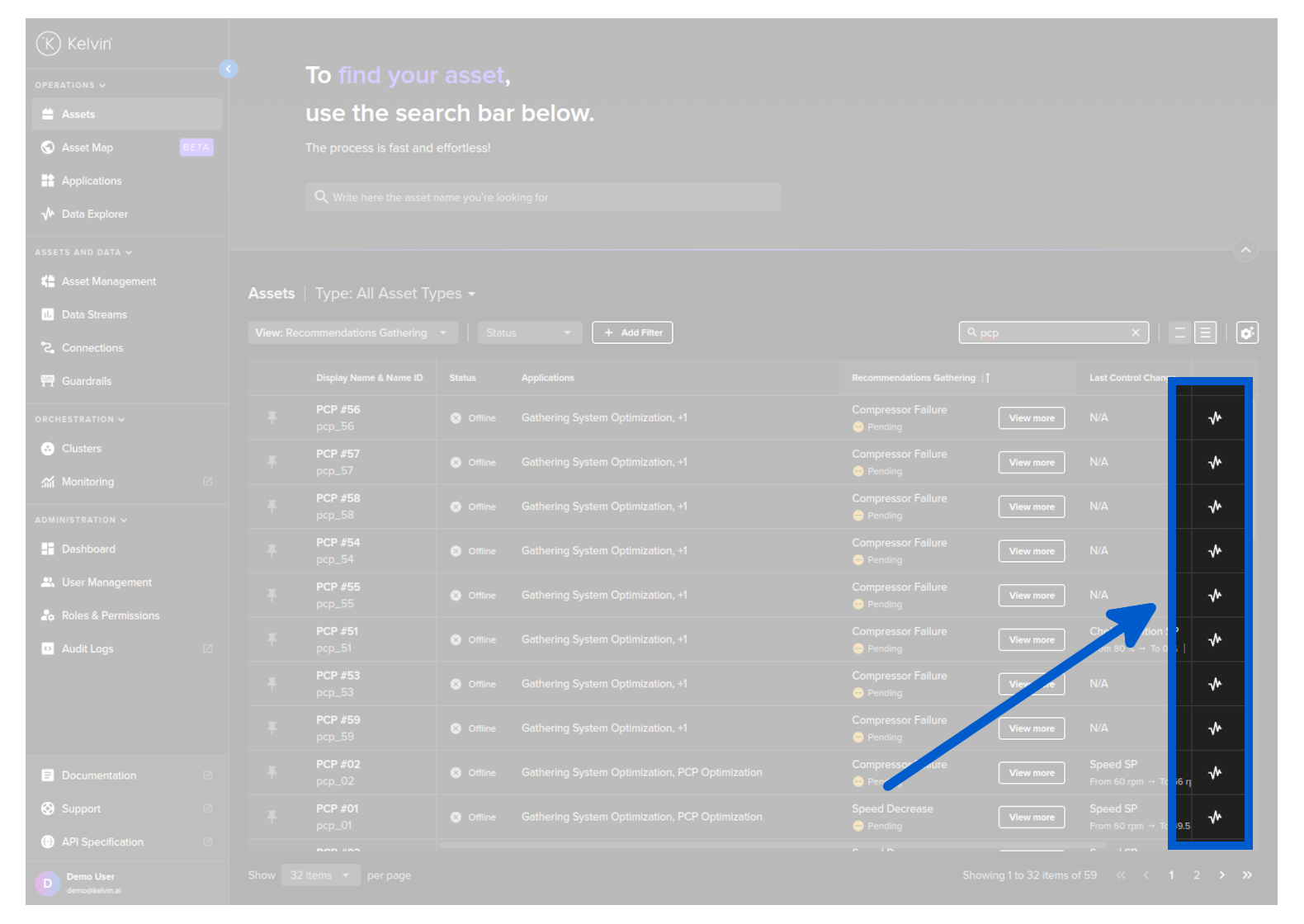Collapse the search banner chevron
Screen dimensions: 1304x924
pyautogui.click(x=1245, y=250)
